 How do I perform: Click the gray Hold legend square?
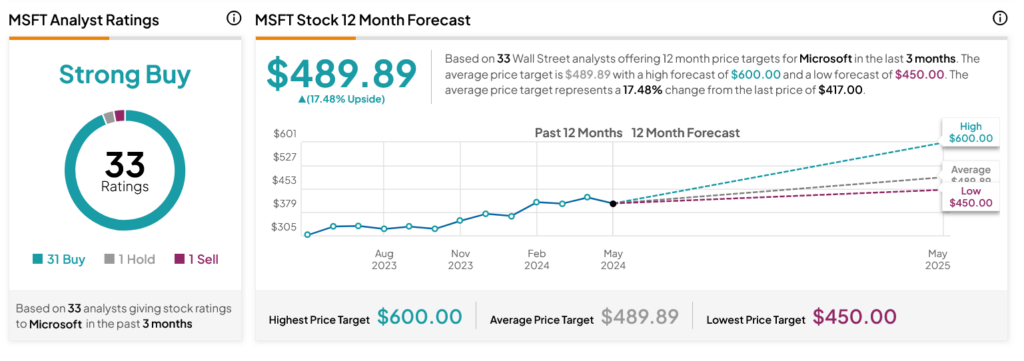[110, 260]
